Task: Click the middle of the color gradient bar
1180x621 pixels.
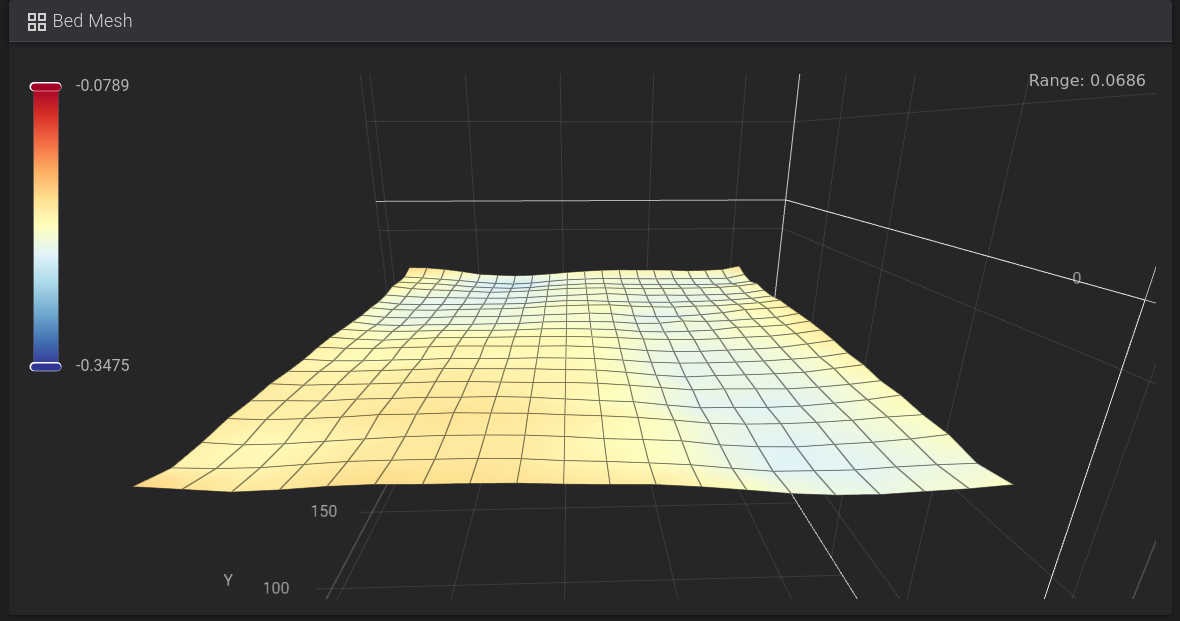Action: (46, 227)
